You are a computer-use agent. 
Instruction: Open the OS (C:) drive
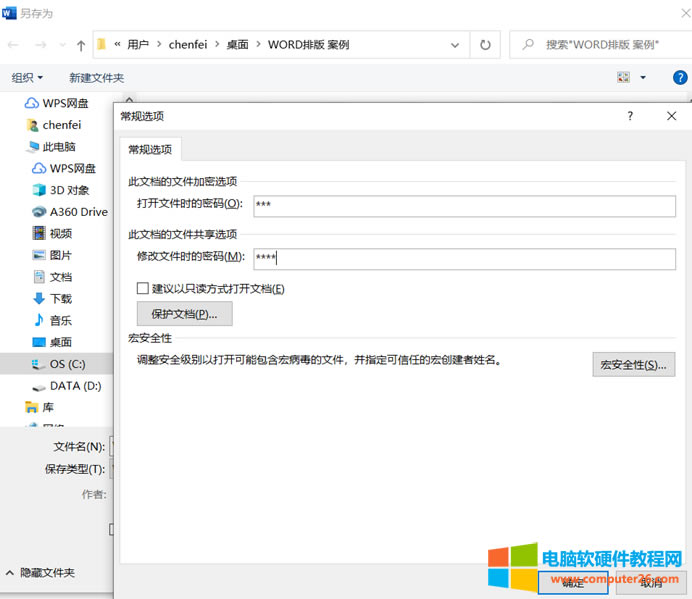click(x=68, y=364)
